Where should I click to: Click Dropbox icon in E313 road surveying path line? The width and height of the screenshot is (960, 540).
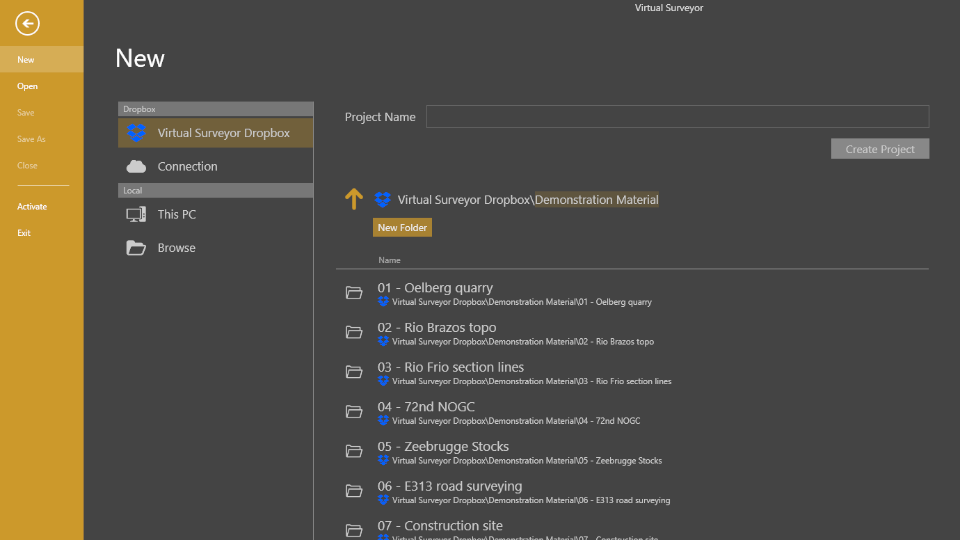click(x=383, y=500)
